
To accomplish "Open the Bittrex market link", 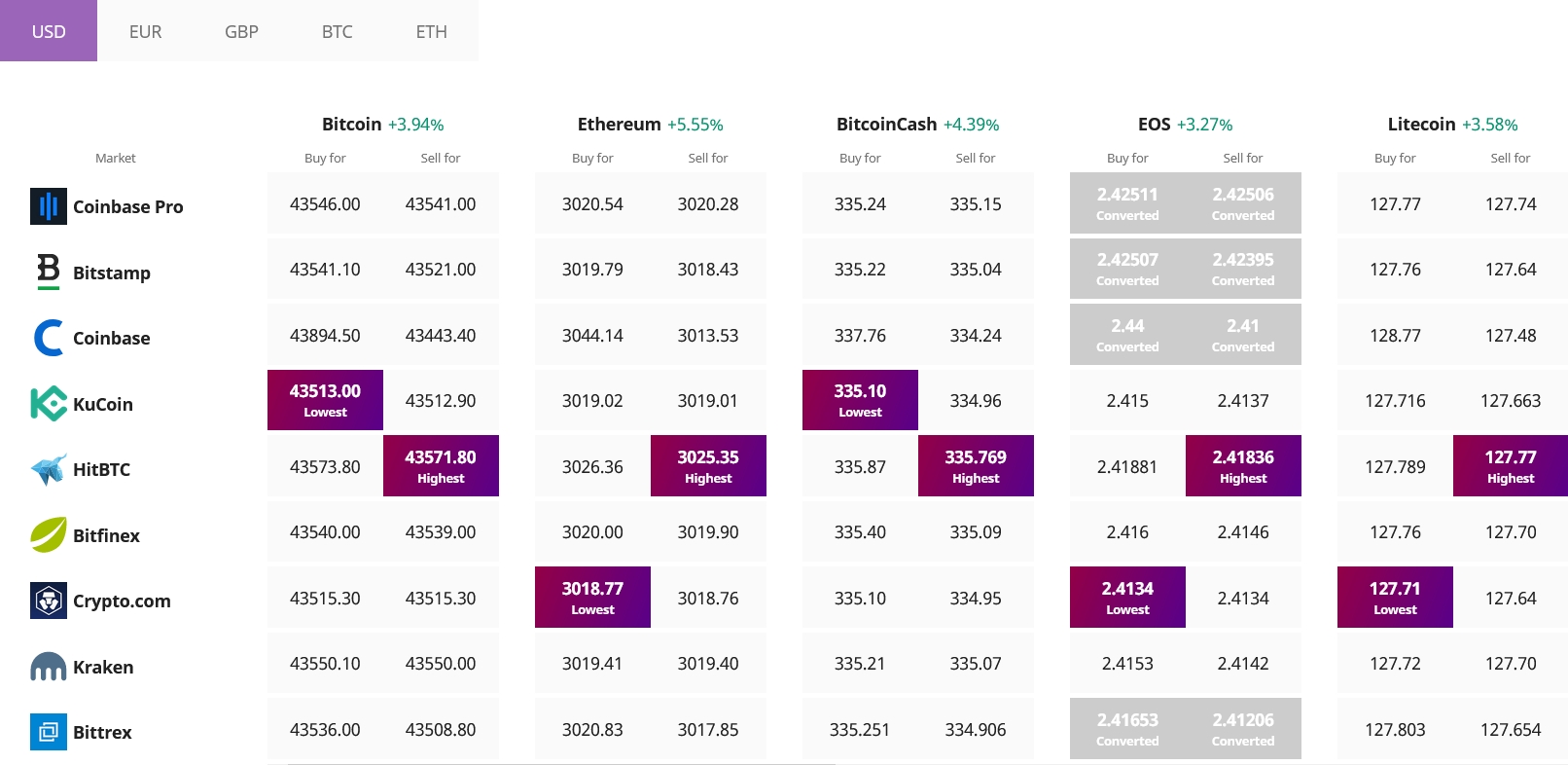I will 102,732.
